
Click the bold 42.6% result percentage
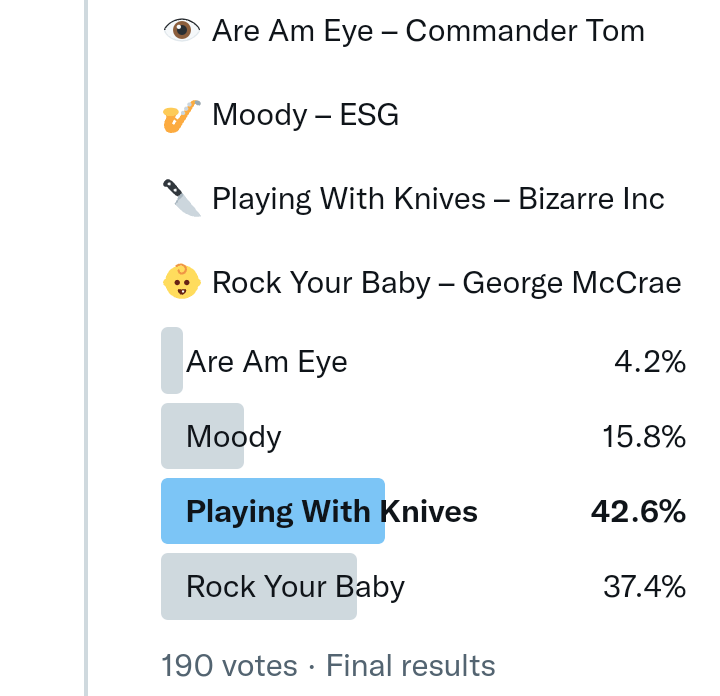click(x=638, y=512)
